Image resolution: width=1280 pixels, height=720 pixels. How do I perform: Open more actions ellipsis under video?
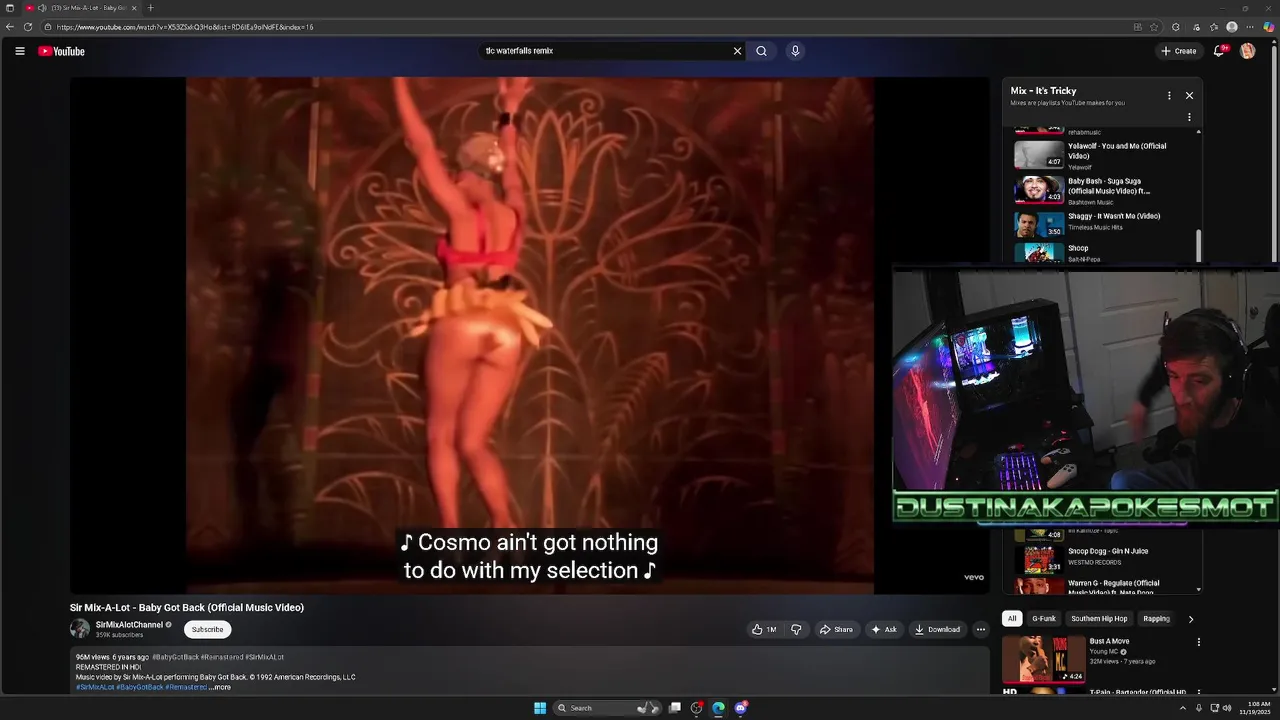981,629
